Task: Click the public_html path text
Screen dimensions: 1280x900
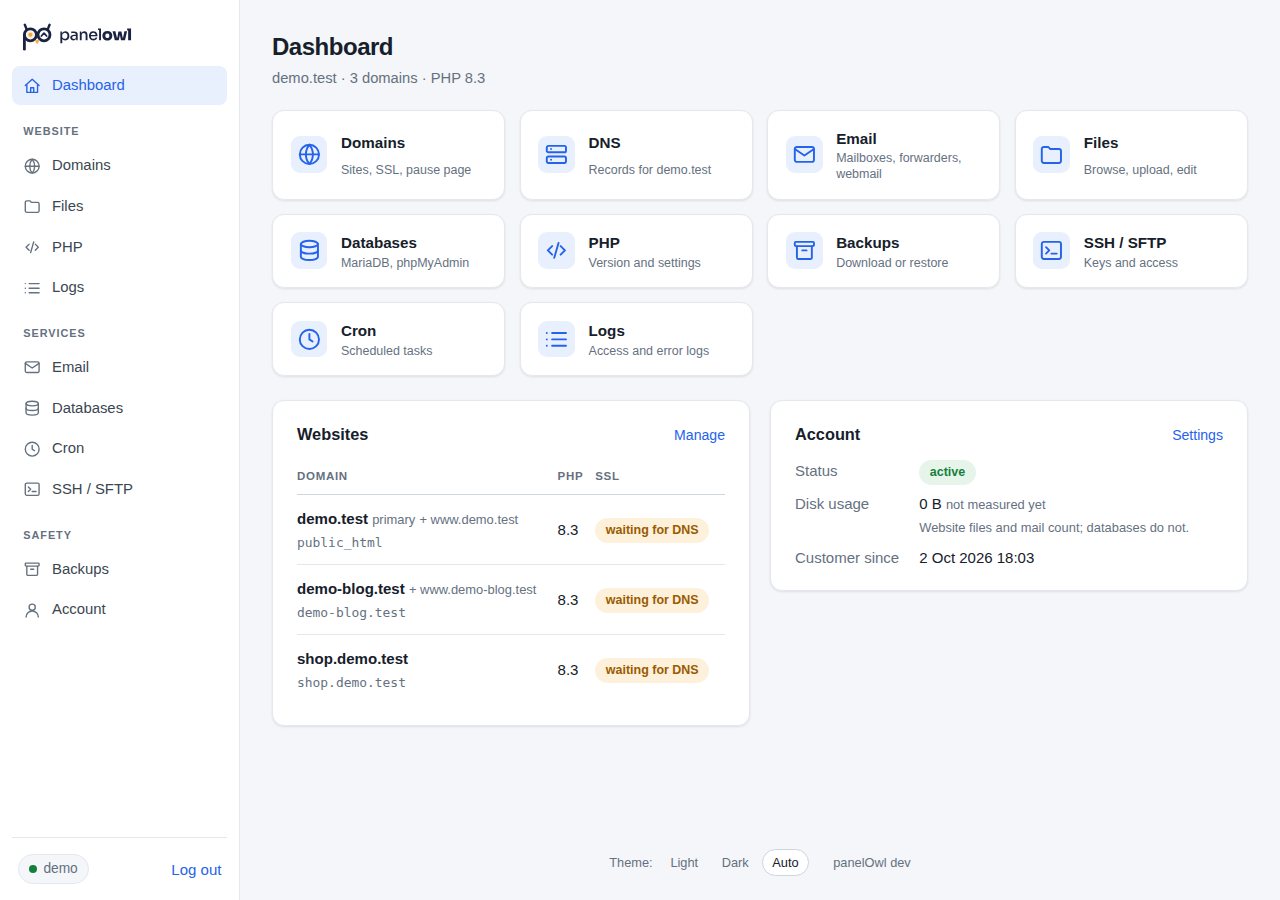Action: 340,543
